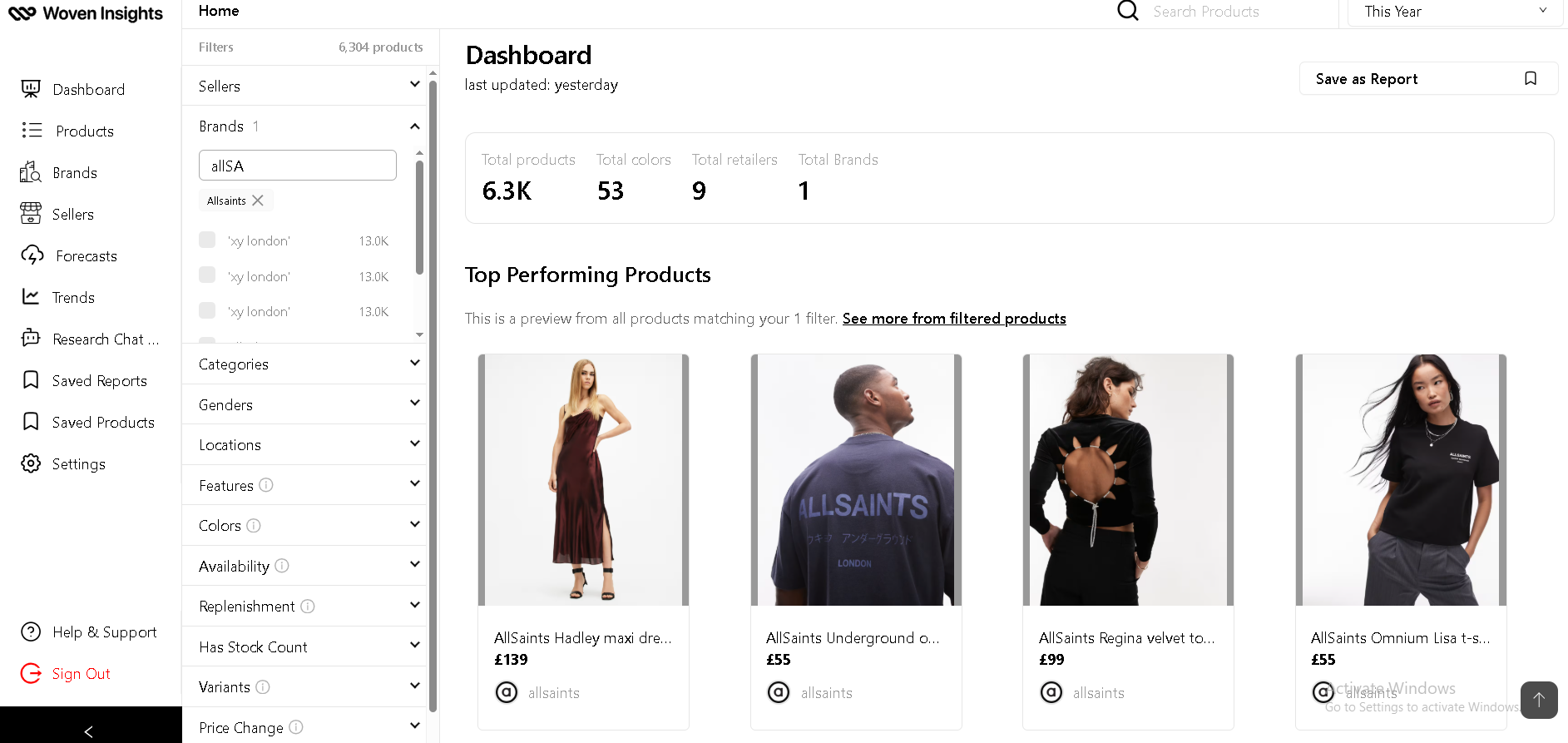Screen dimensions: 1568x743
Task: Collapse the Brands filter section
Action: (x=414, y=126)
